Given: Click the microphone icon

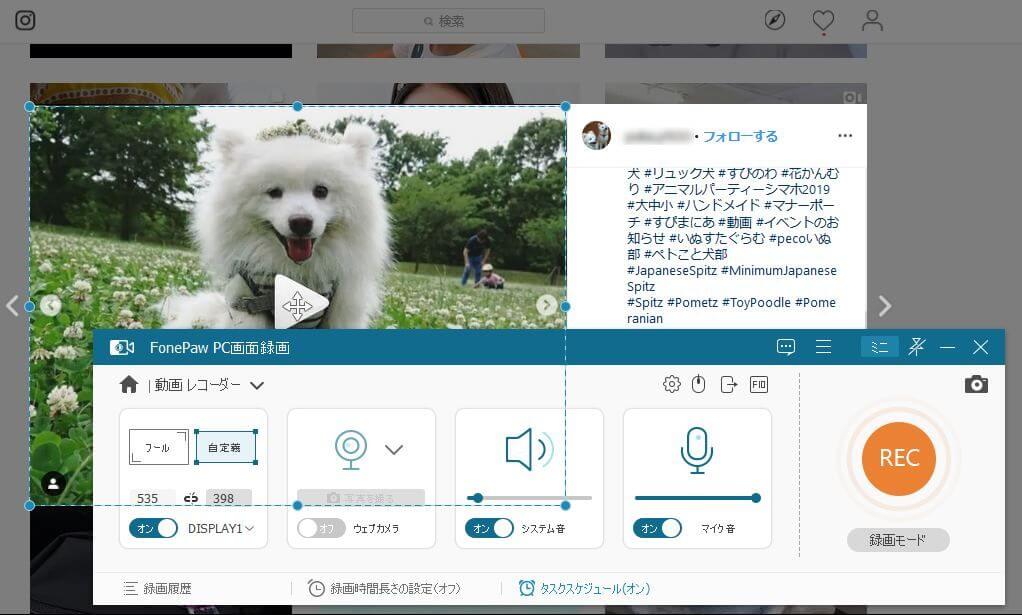Looking at the screenshot, I should point(697,450).
